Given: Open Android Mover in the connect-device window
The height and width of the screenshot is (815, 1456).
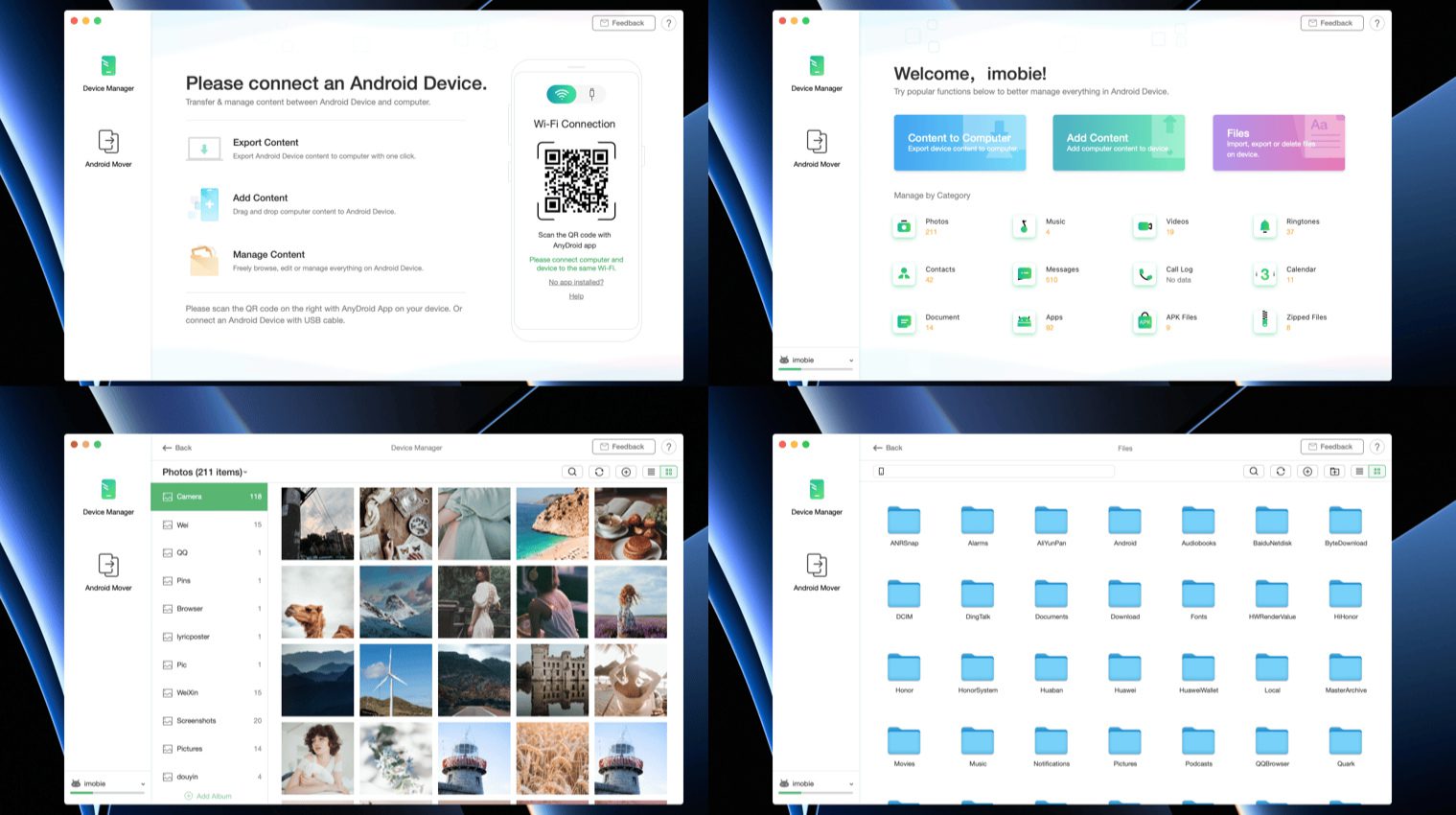Looking at the screenshot, I should [x=108, y=148].
